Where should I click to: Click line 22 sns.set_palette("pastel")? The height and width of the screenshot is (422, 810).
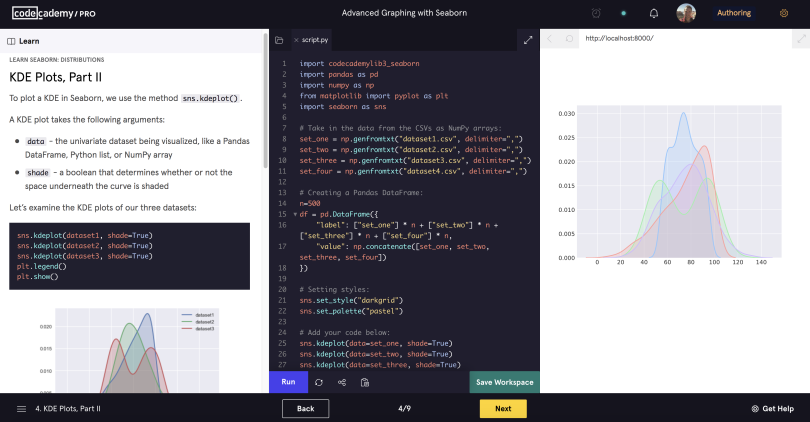point(351,311)
